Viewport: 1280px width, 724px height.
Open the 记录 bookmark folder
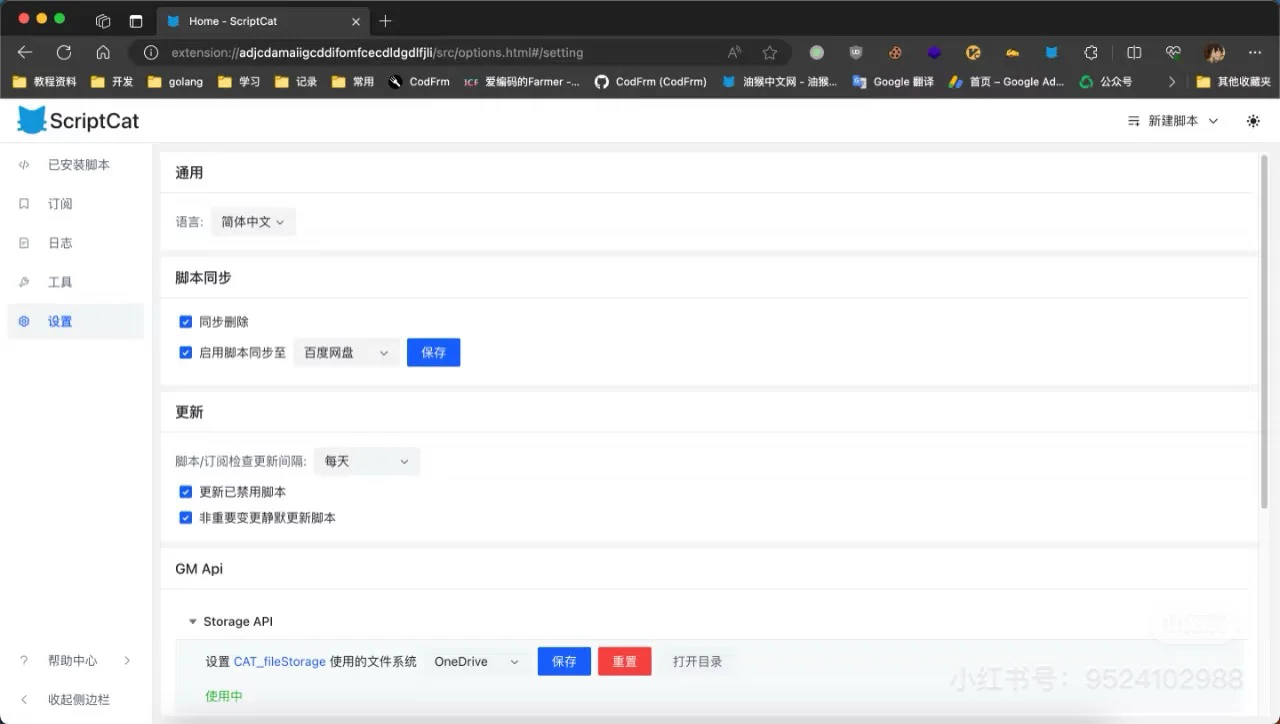click(296, 82)
